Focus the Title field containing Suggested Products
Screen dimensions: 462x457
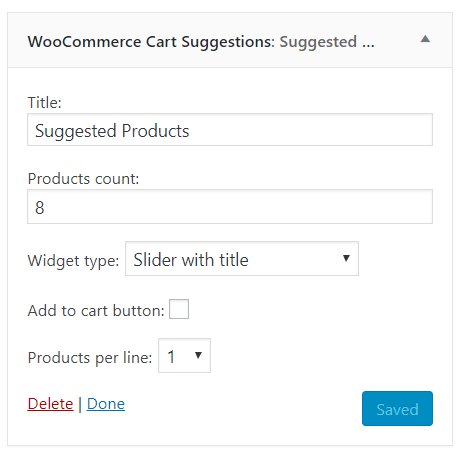click(230, 130)
